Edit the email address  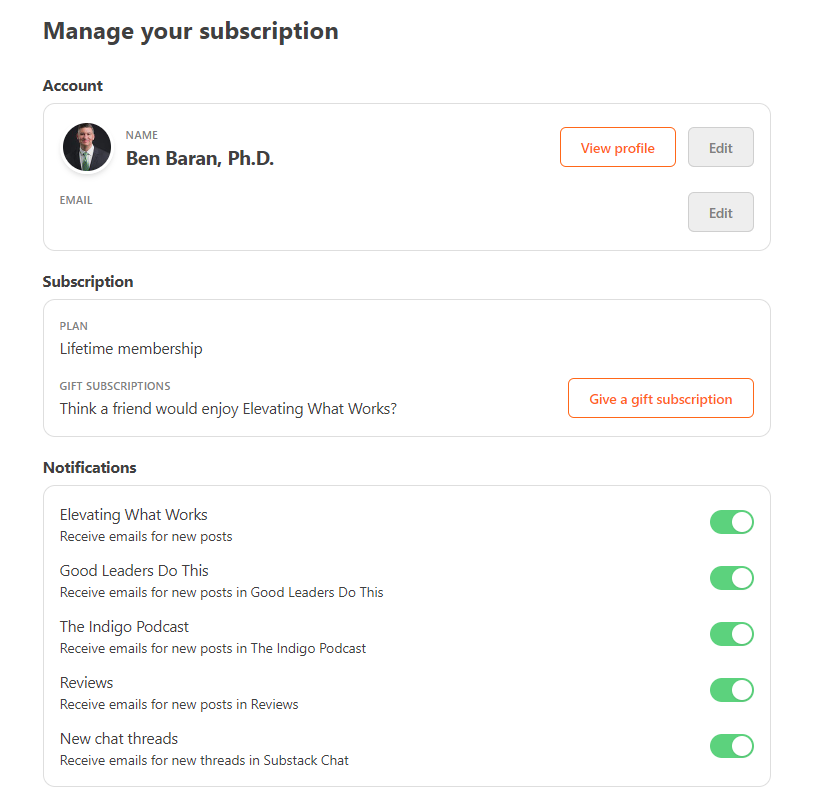pyautogui.click(x=720, y=212)
